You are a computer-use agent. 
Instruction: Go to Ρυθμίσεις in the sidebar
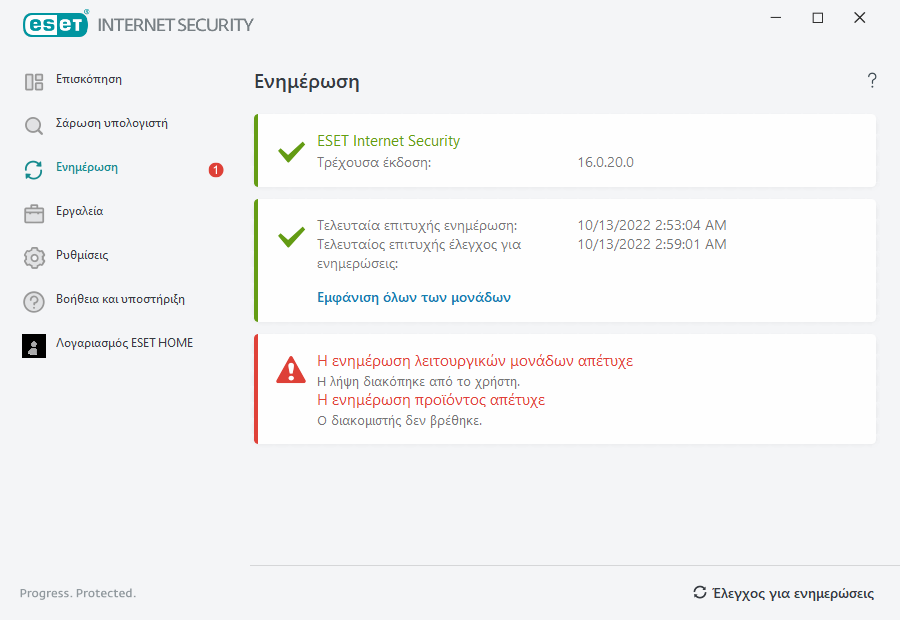tap(82, 256)
